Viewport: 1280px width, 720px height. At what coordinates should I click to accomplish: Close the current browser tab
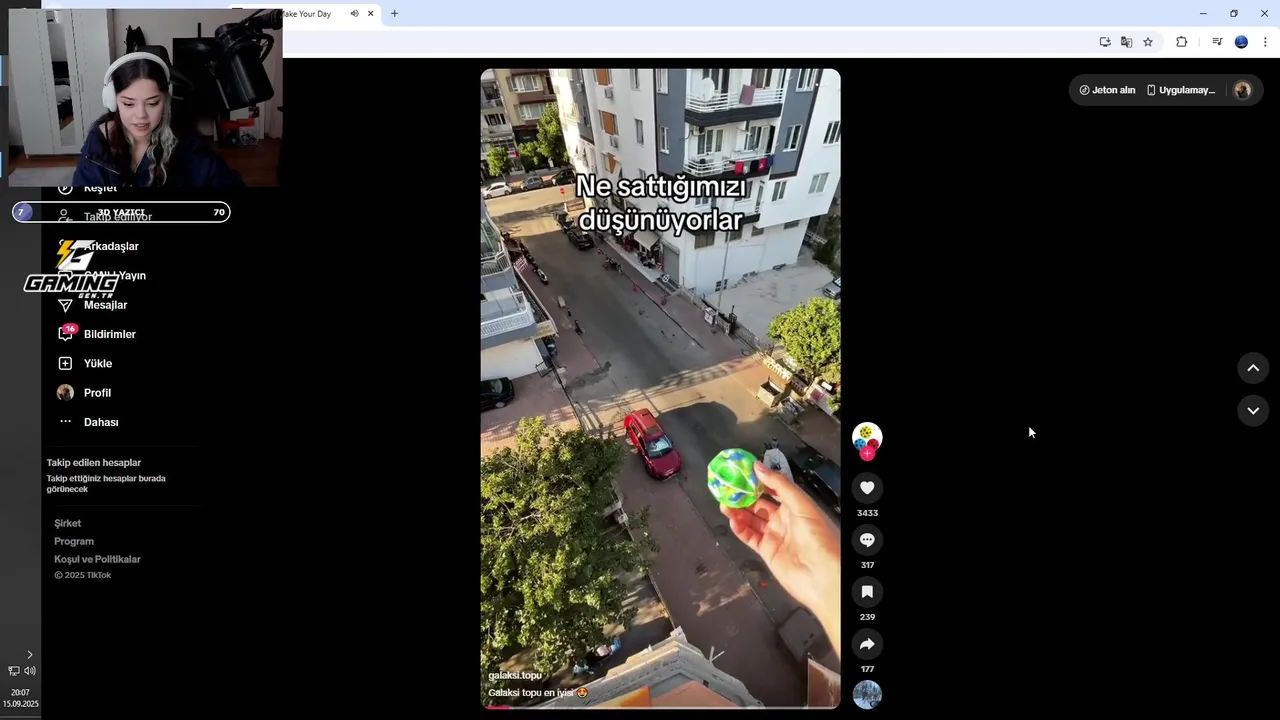coord(371,14)
